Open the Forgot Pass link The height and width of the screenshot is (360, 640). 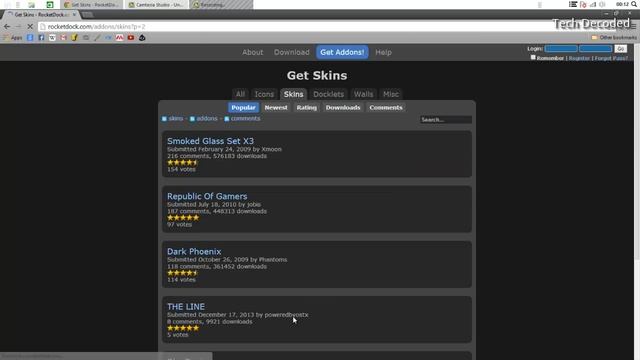[x=611, y=58]
